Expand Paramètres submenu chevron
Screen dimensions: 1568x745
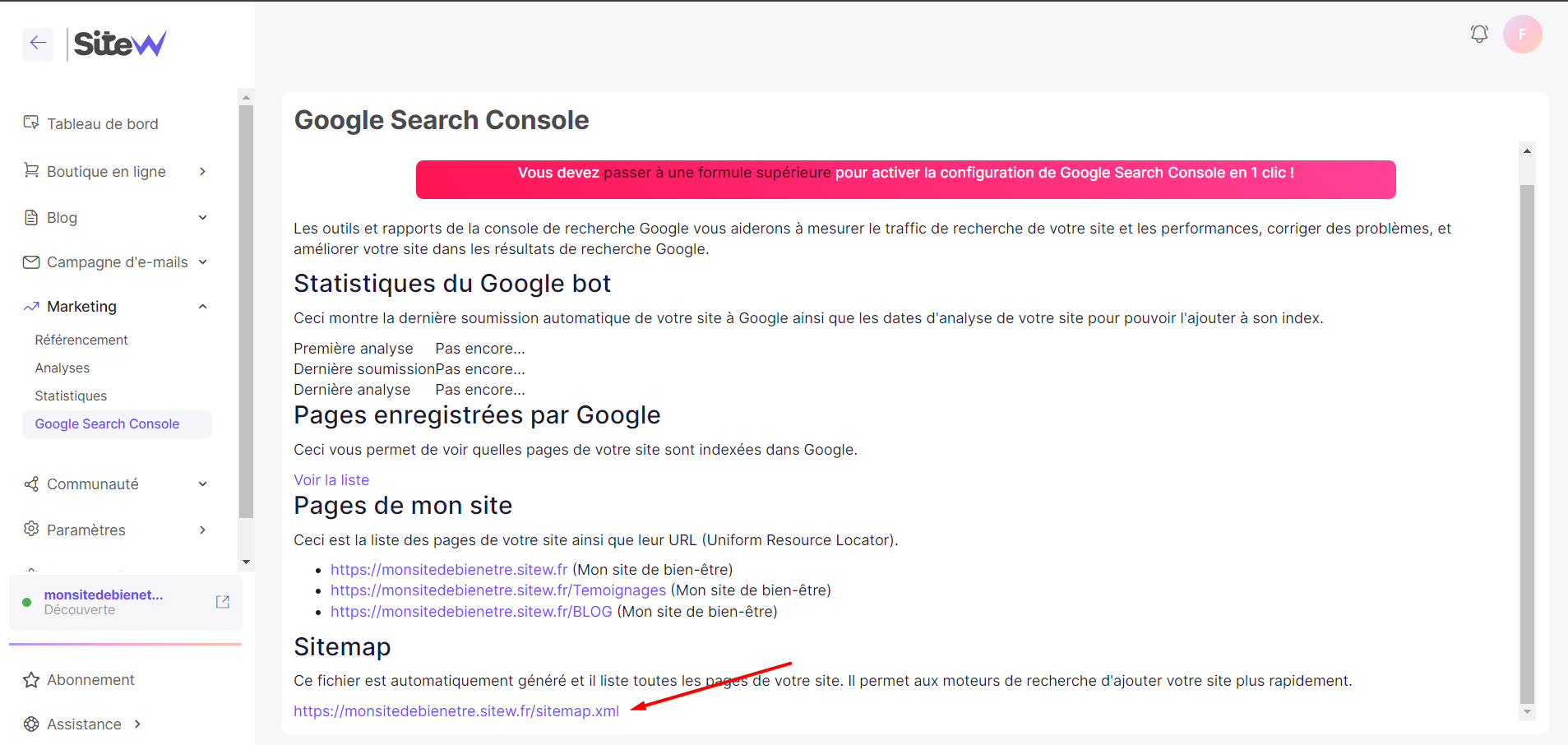pos(202,530)
